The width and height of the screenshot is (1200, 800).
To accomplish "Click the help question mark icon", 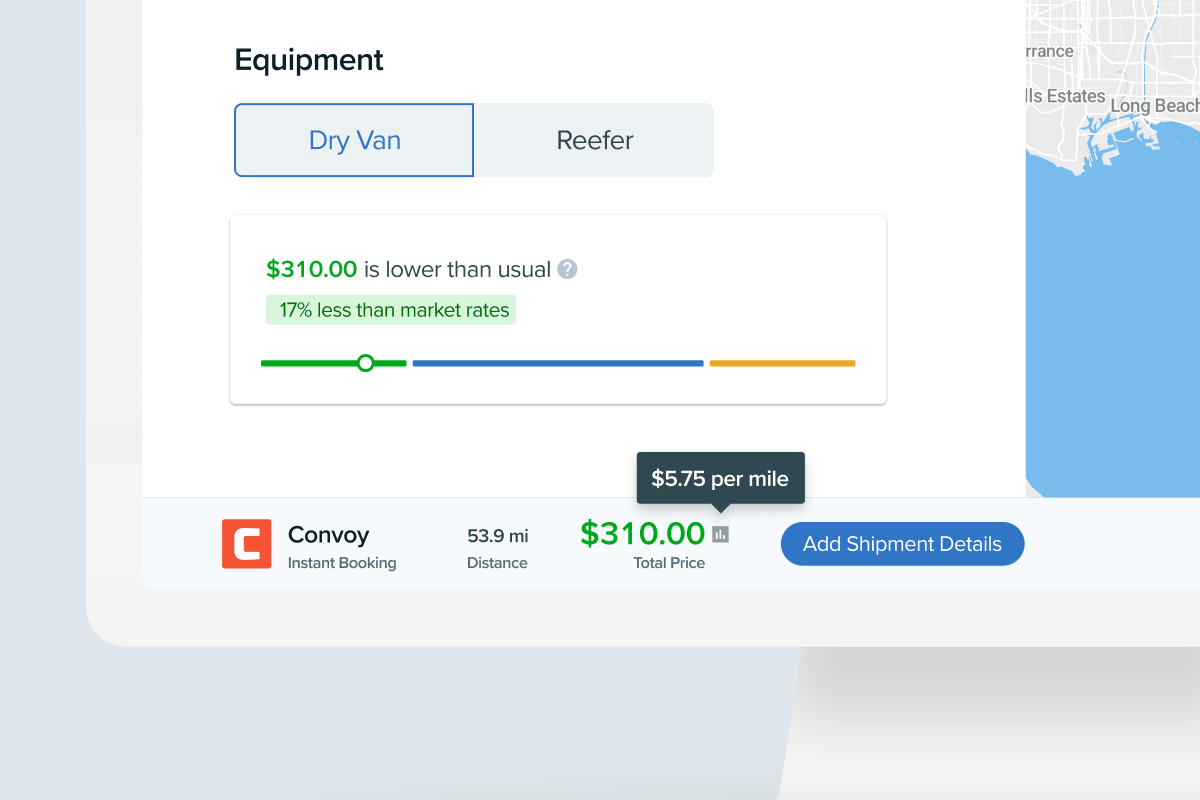I will [567, 269].
